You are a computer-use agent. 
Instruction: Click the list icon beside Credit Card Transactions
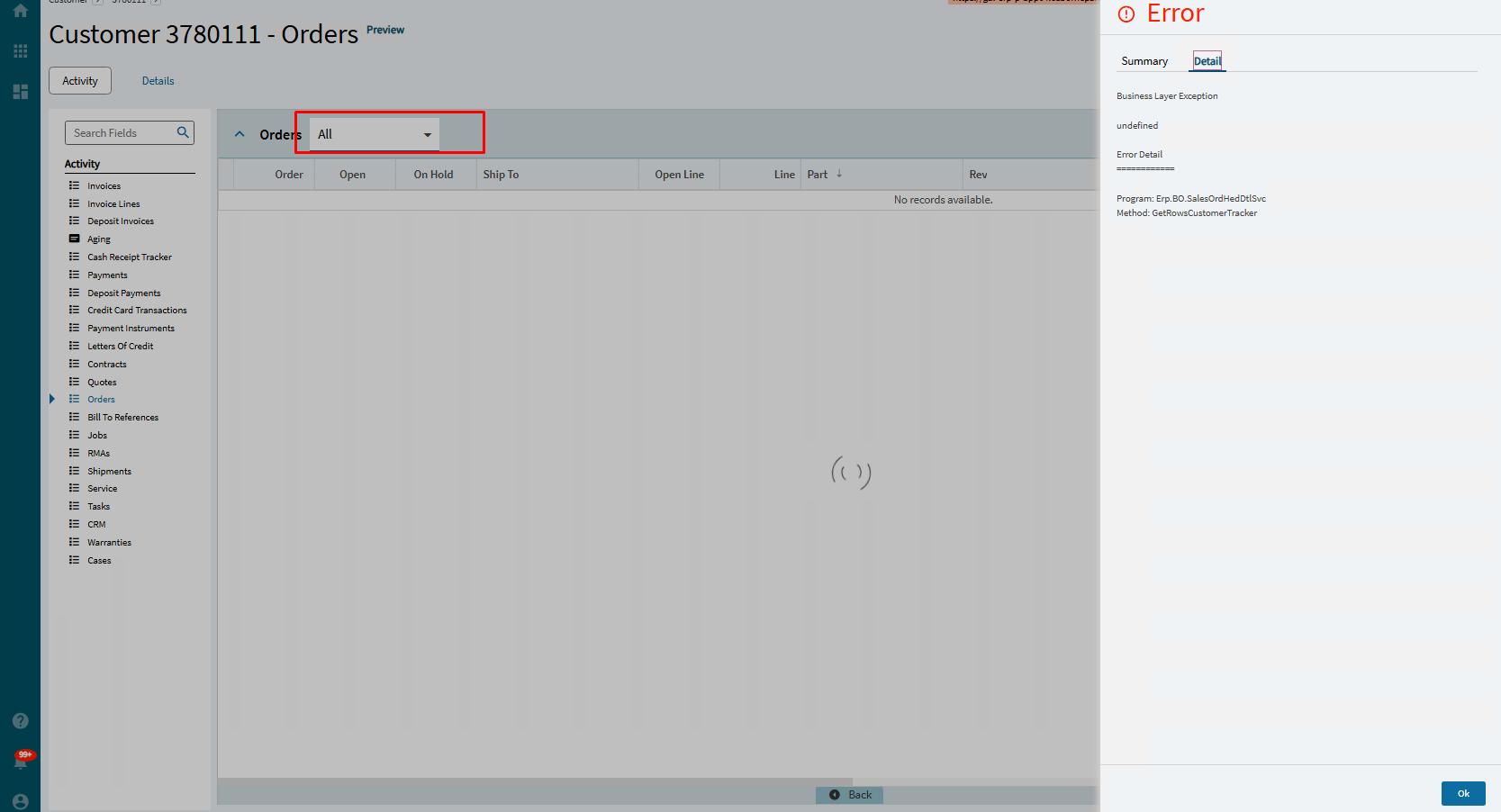point(75,310)
